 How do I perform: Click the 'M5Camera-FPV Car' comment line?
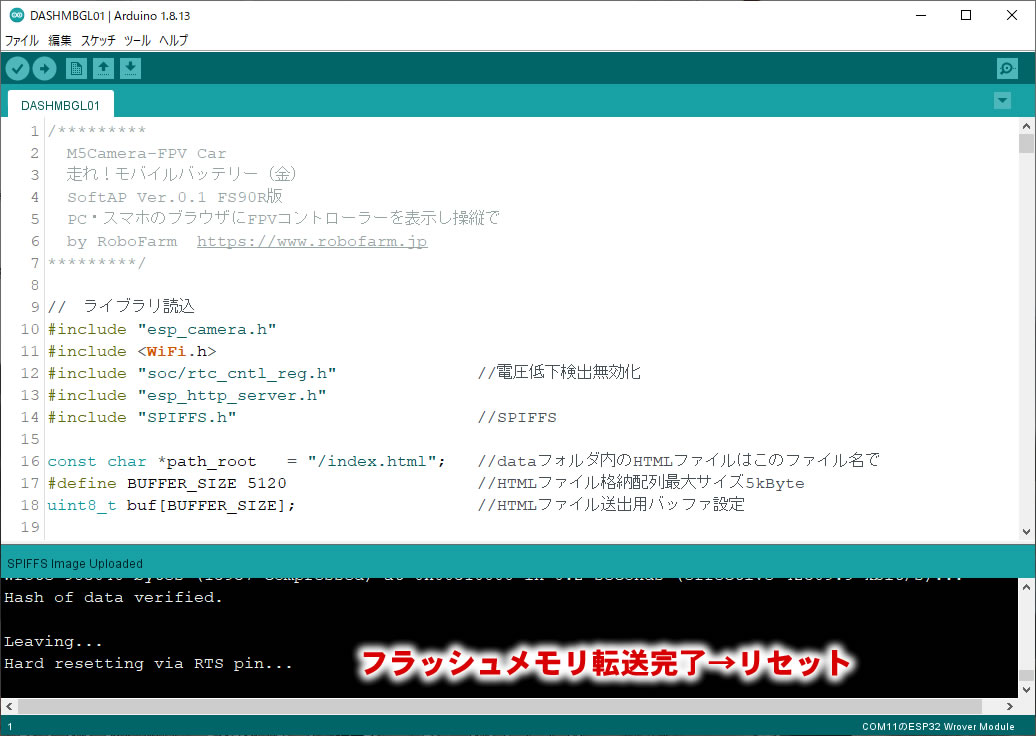coord(146,153)
